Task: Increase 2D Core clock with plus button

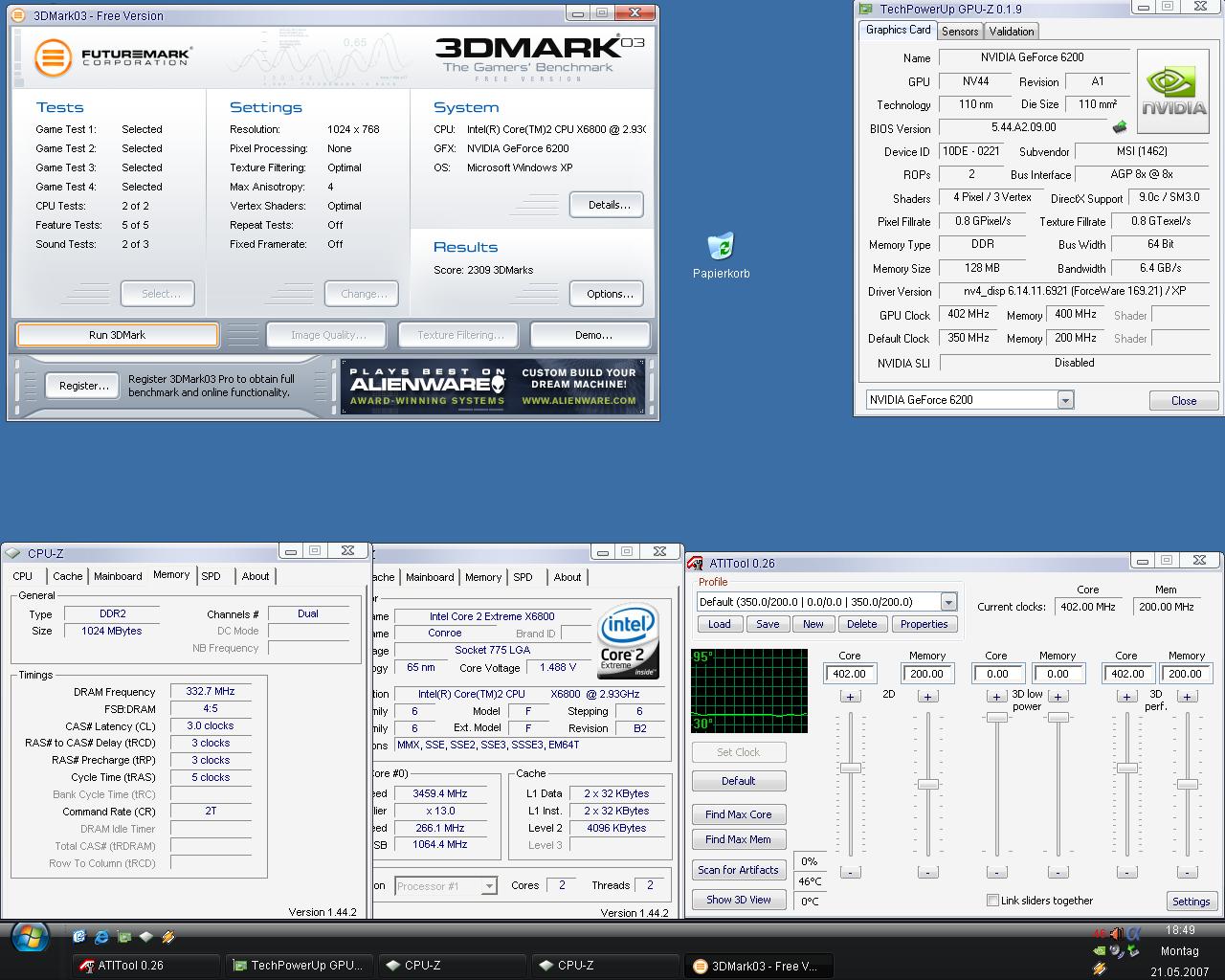Action: click(850, 697)
